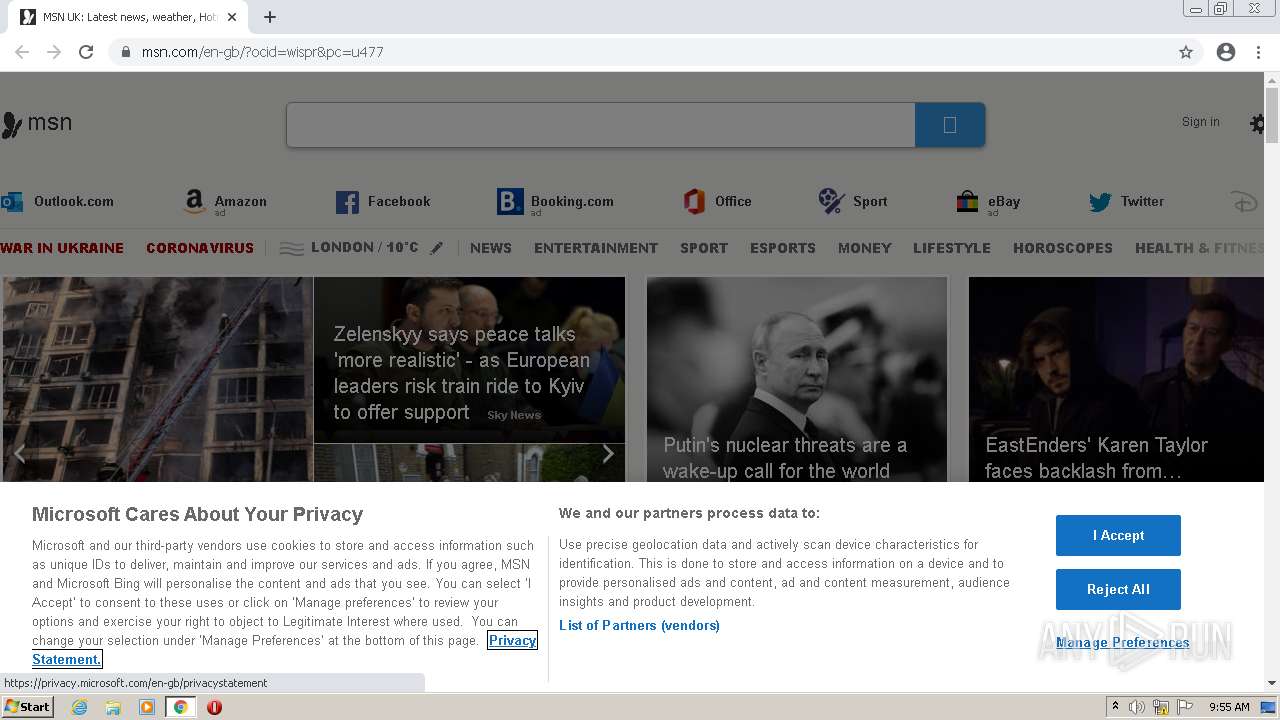The image size is (1280, 720).
Task: Open SPORT navigation section
Action: tap(704, 248)
